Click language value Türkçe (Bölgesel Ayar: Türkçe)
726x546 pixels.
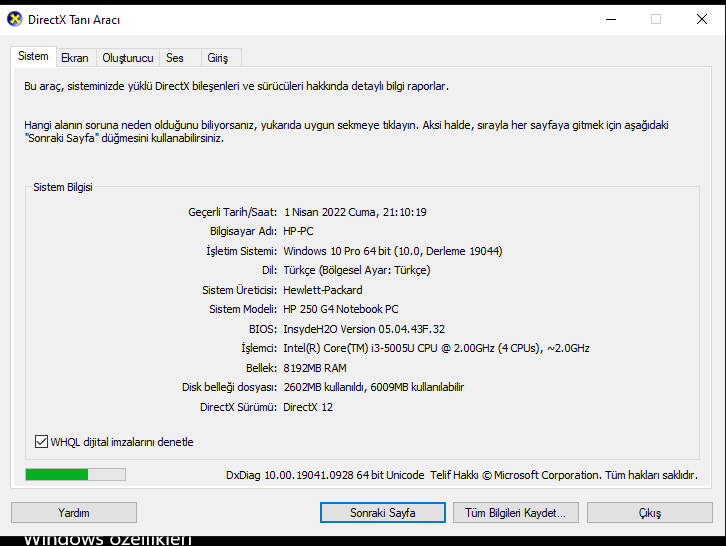pos(357,270)
